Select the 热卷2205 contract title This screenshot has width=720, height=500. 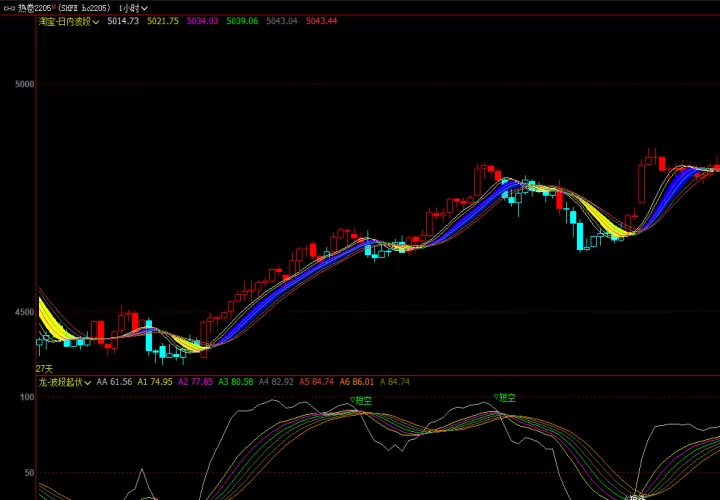pos(36,8)
